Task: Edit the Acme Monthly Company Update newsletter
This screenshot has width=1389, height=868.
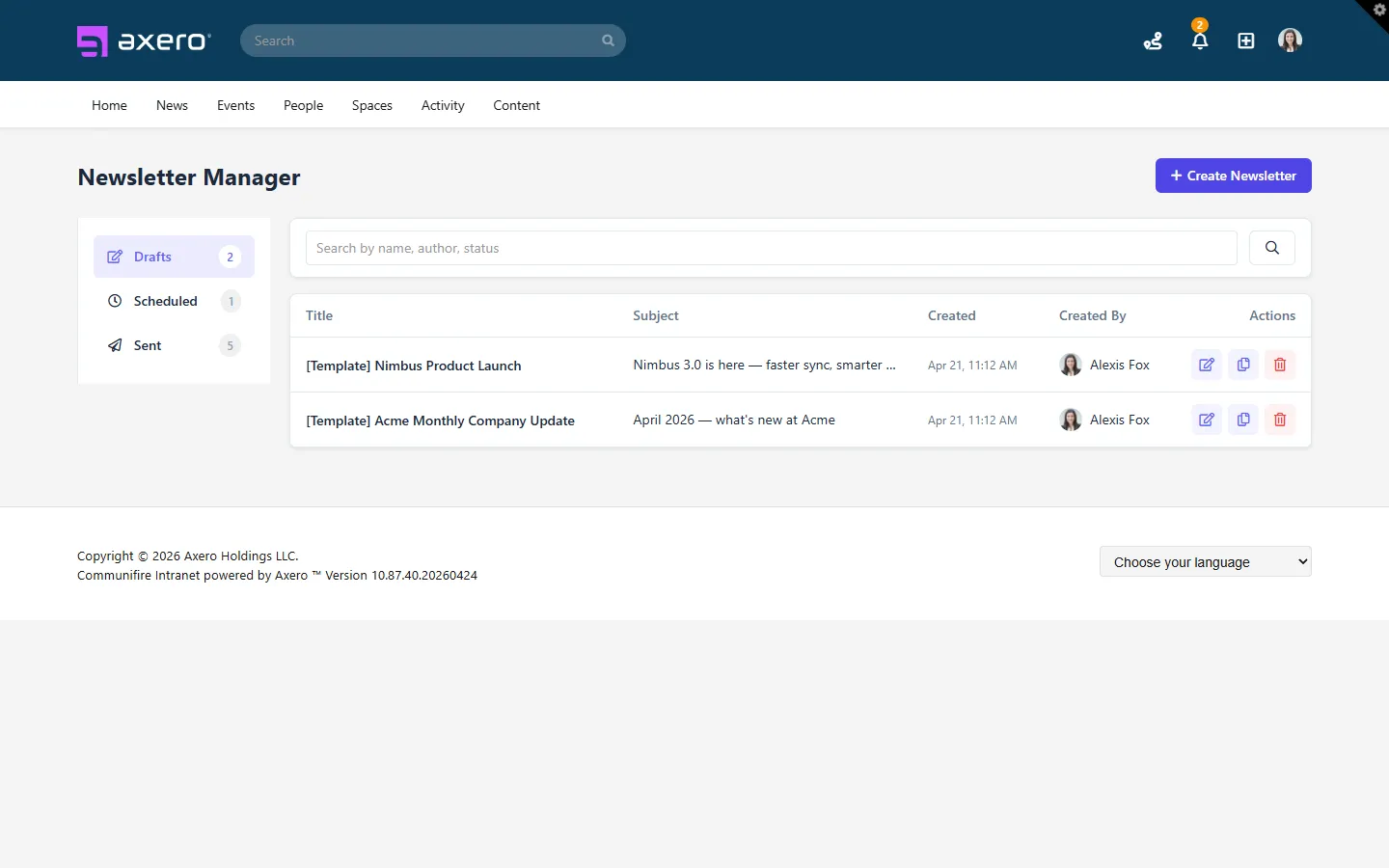Action: tap(1207, 420)
